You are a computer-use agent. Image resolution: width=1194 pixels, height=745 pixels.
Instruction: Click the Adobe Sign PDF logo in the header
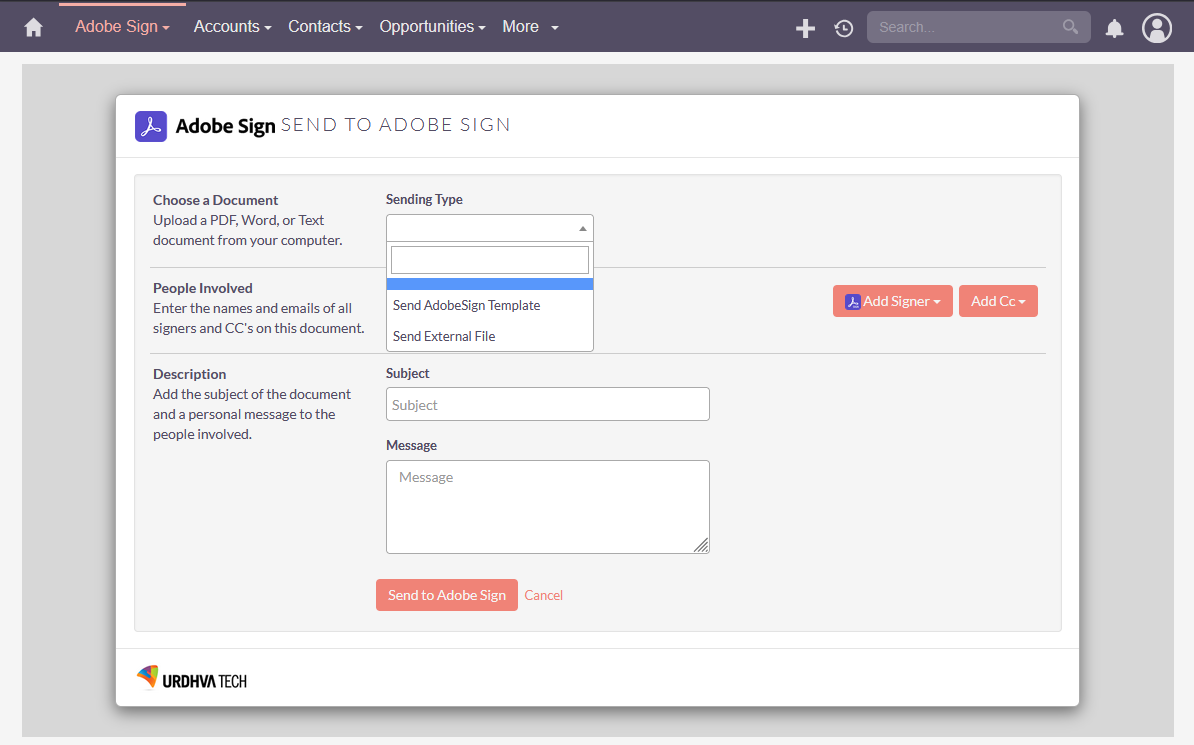tap(151, 126)
